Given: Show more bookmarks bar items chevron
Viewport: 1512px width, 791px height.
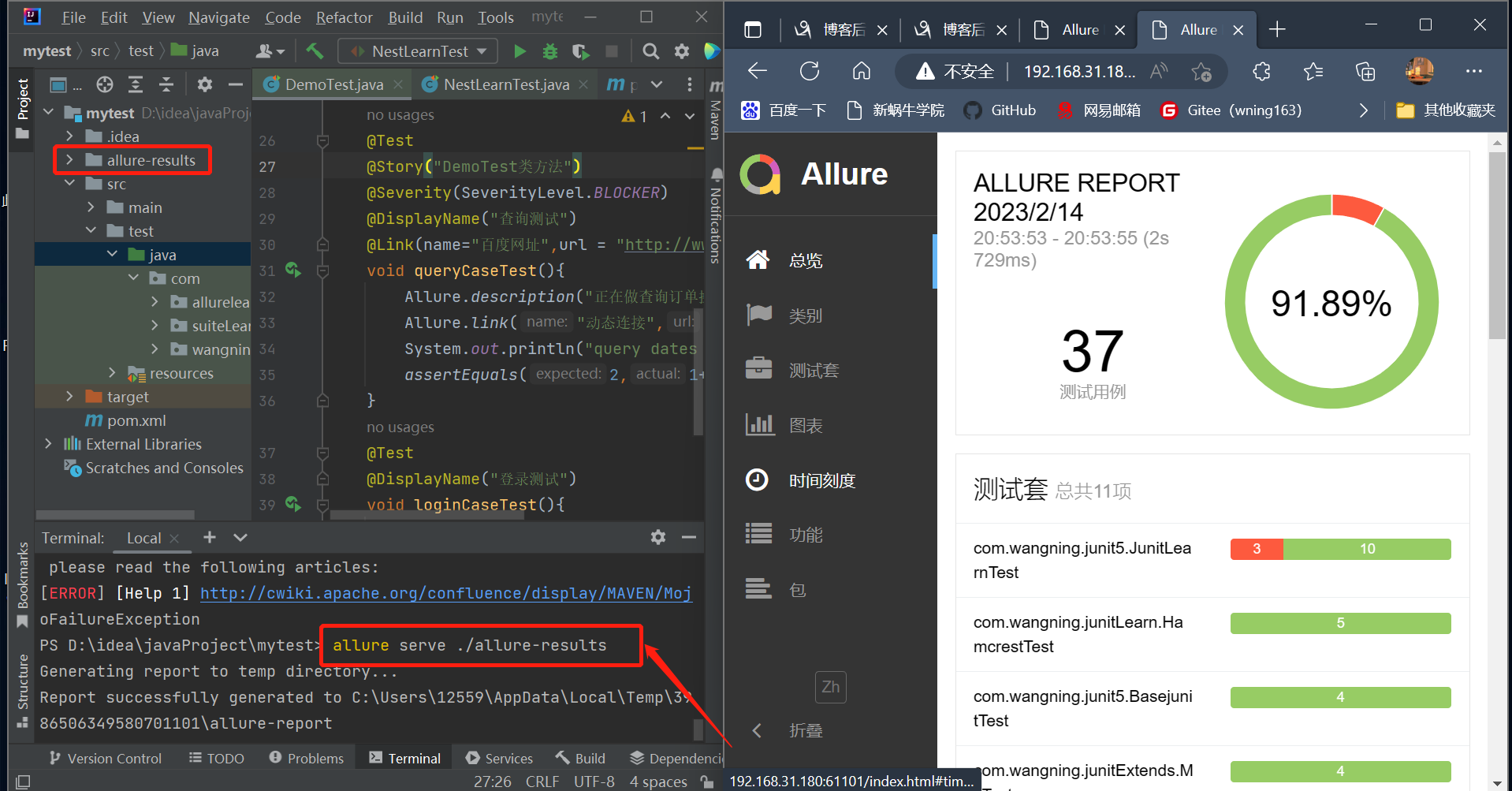Looking at the screenshot, I should point(1364,110).
